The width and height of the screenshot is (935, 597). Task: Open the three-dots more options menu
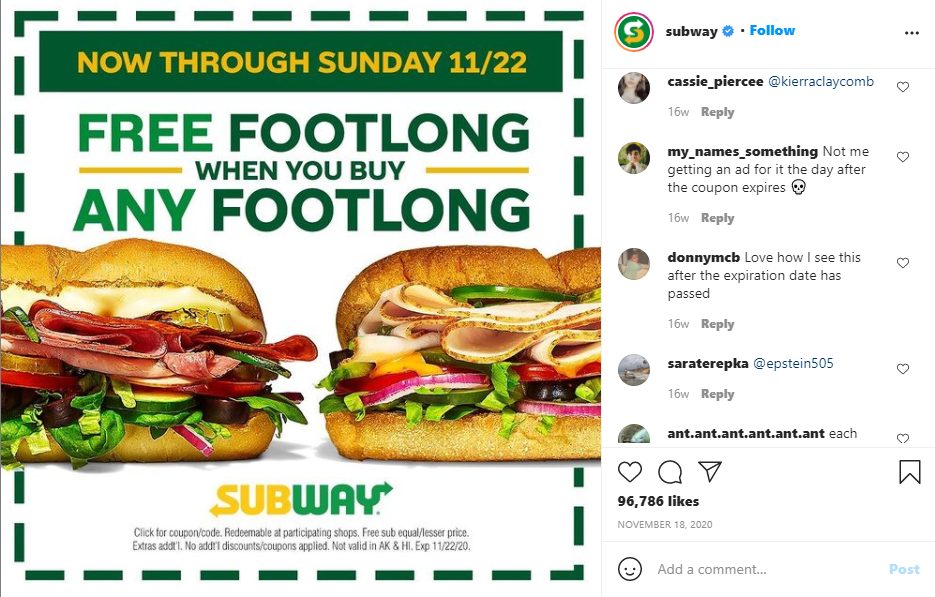coord(912,33)
